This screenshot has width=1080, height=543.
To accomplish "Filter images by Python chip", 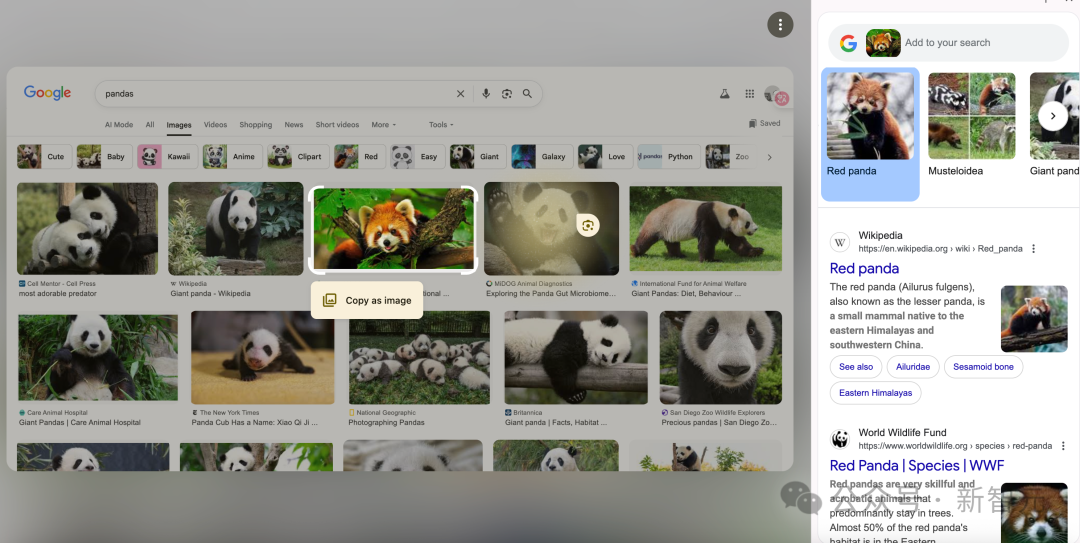I will click(x=669, y=156).
